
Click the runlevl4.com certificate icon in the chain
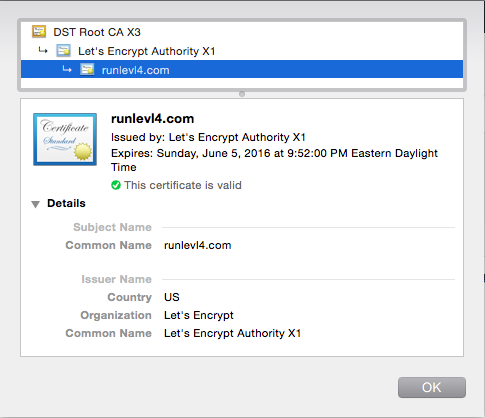point(87,70)
